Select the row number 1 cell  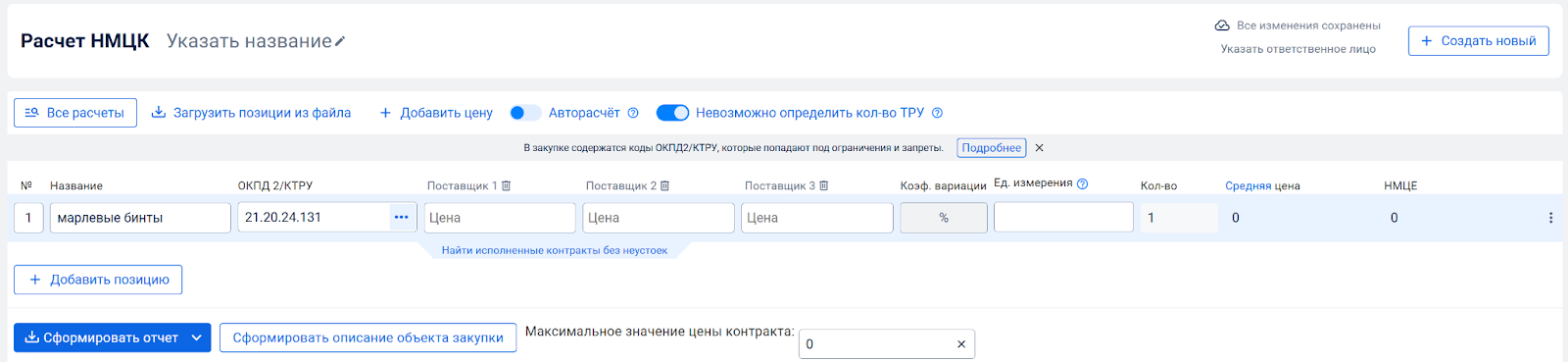[x=28, y=218]
